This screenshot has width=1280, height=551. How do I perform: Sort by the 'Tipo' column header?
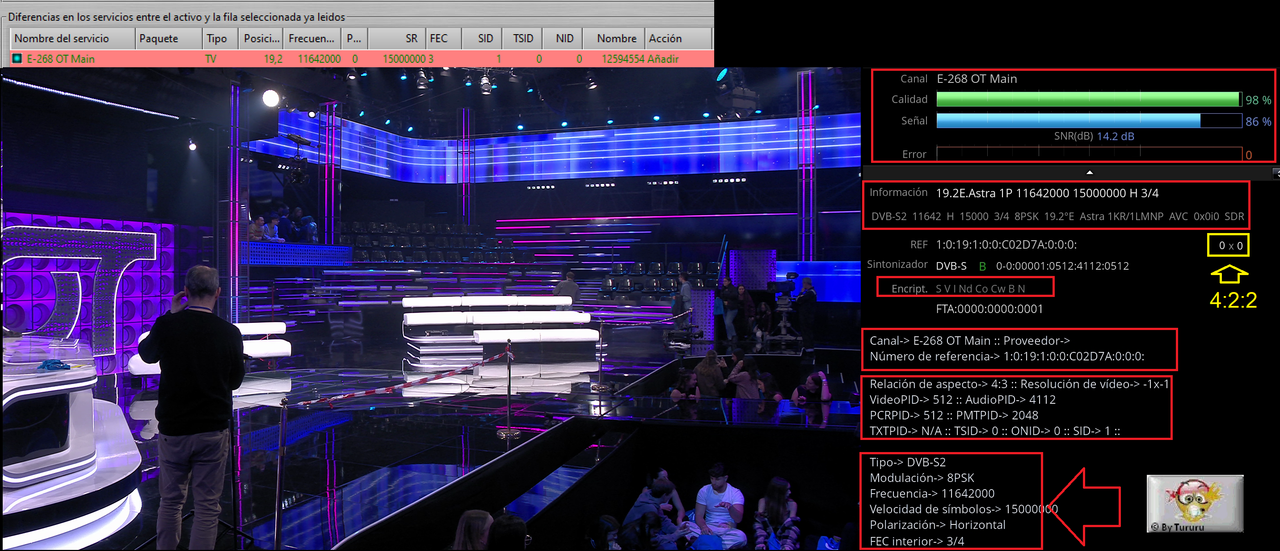[218, 38]
